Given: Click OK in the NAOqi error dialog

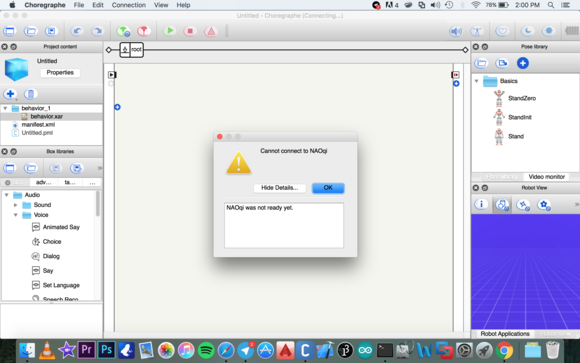Looking at the screenshot, I should click(x=328, y=188).
